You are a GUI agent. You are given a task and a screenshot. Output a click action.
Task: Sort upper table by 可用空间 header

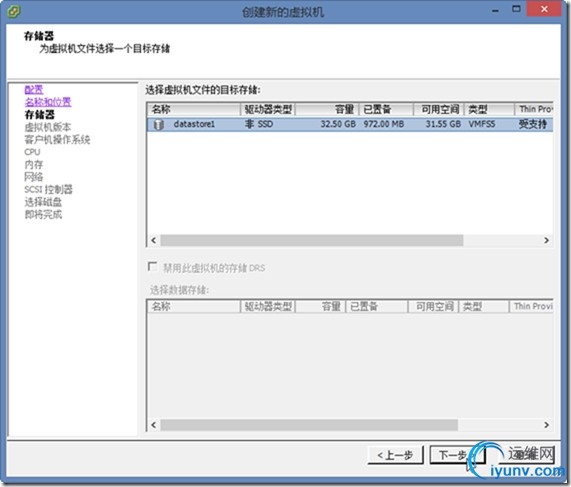(x=439, y=109)
